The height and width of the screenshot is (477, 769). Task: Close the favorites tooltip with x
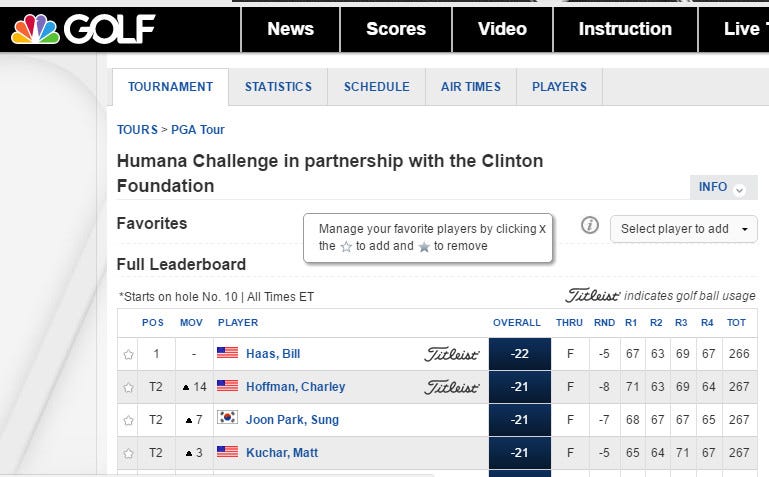(x=542, y=228)
